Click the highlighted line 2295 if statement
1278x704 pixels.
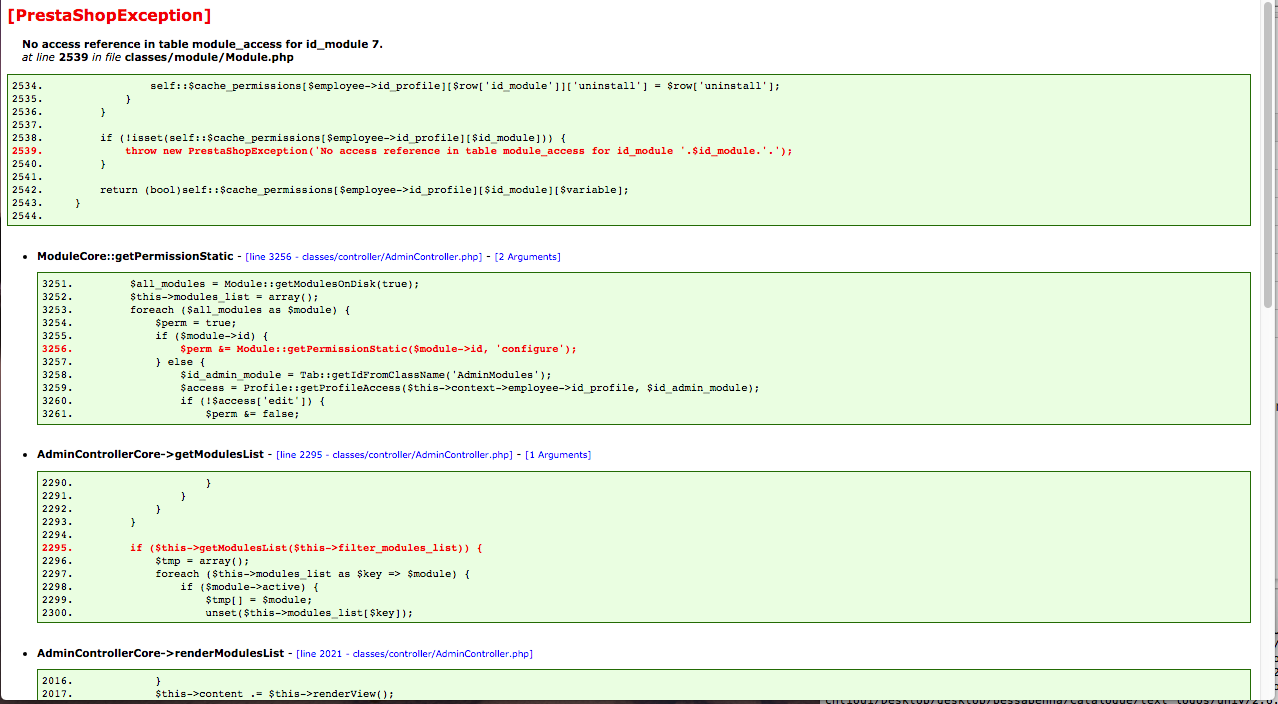307,548
